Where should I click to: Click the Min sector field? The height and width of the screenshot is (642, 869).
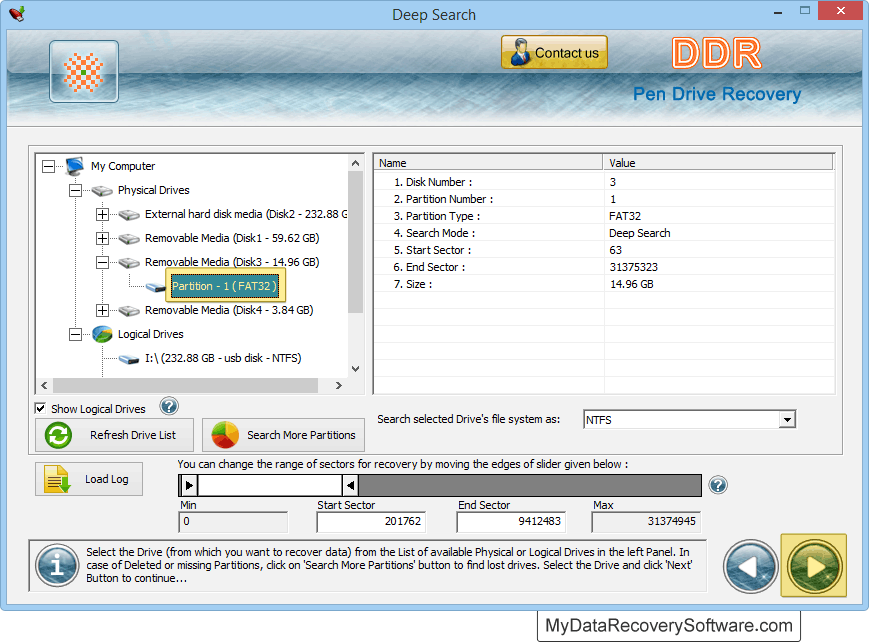click(x=233, y=522)
